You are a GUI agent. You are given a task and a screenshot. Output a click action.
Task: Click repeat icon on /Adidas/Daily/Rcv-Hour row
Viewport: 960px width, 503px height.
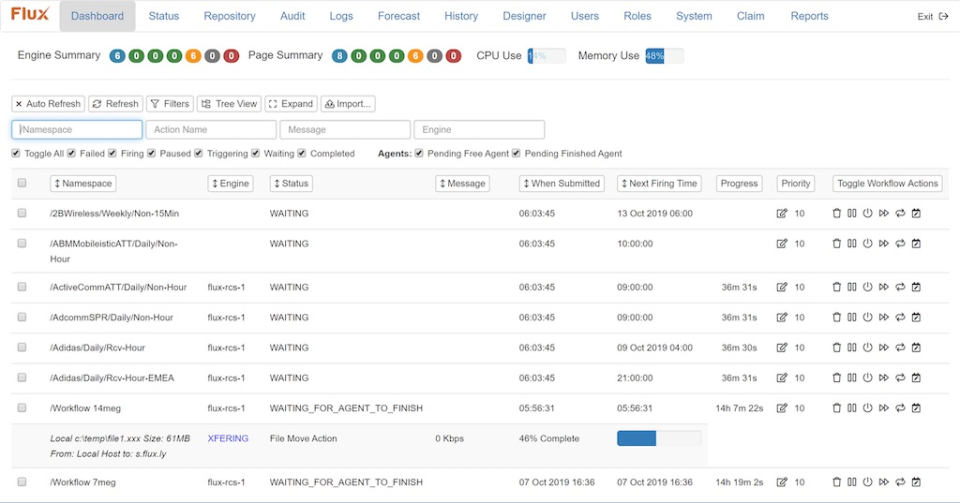[x=900, y=348]
